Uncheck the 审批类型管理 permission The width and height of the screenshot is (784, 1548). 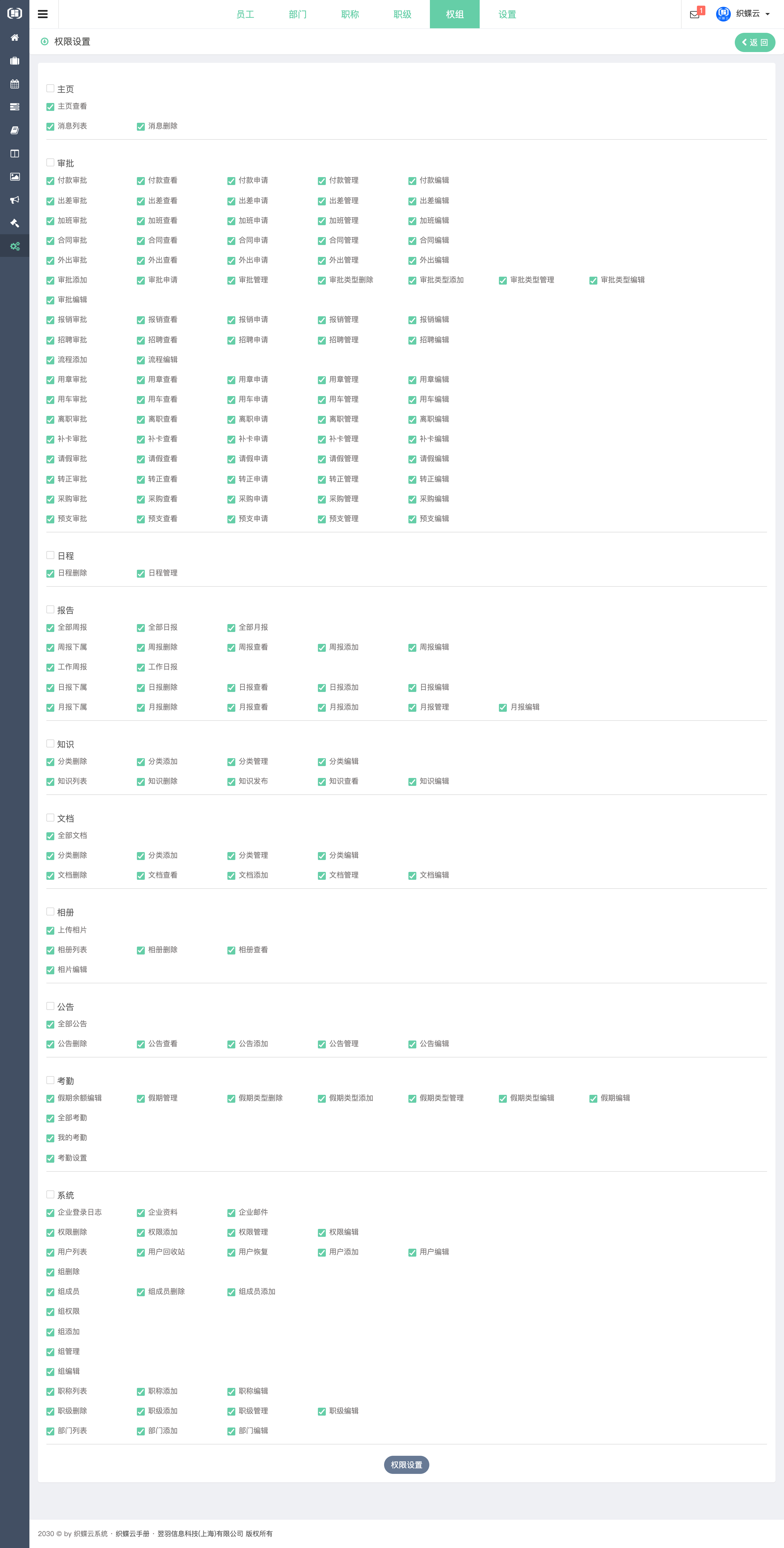click(x=503, y=281)
